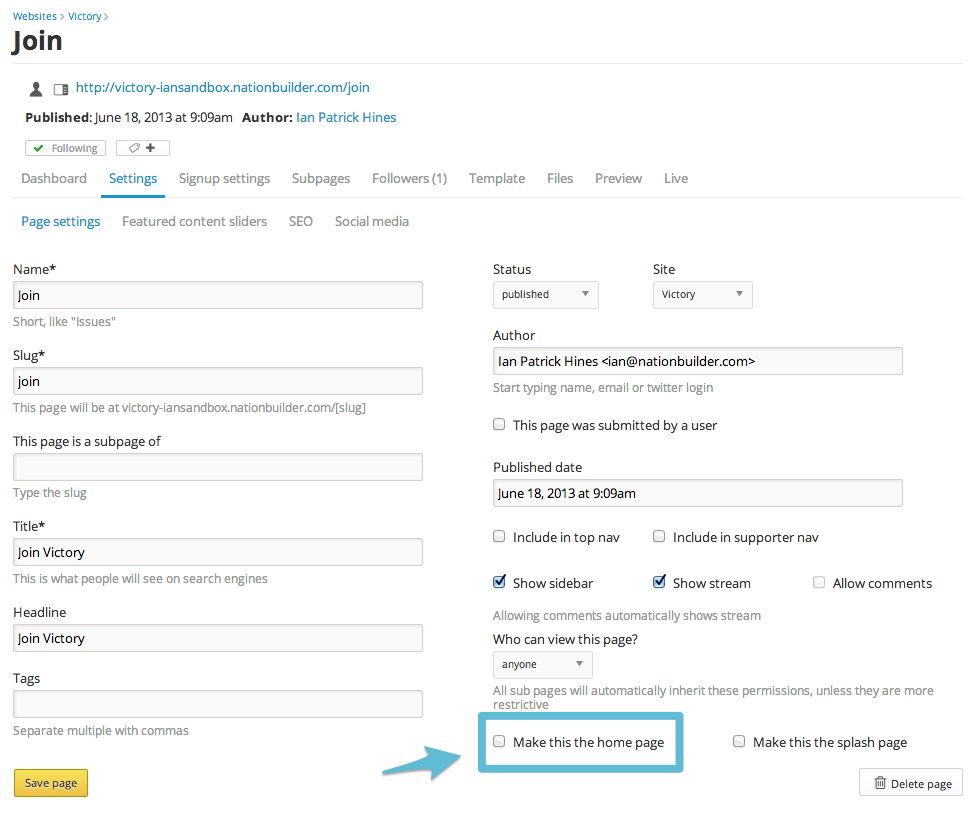Screen dimensions: 980x826
Task: Open the Site dropdown showing Victory
Action: coord(702,295)
